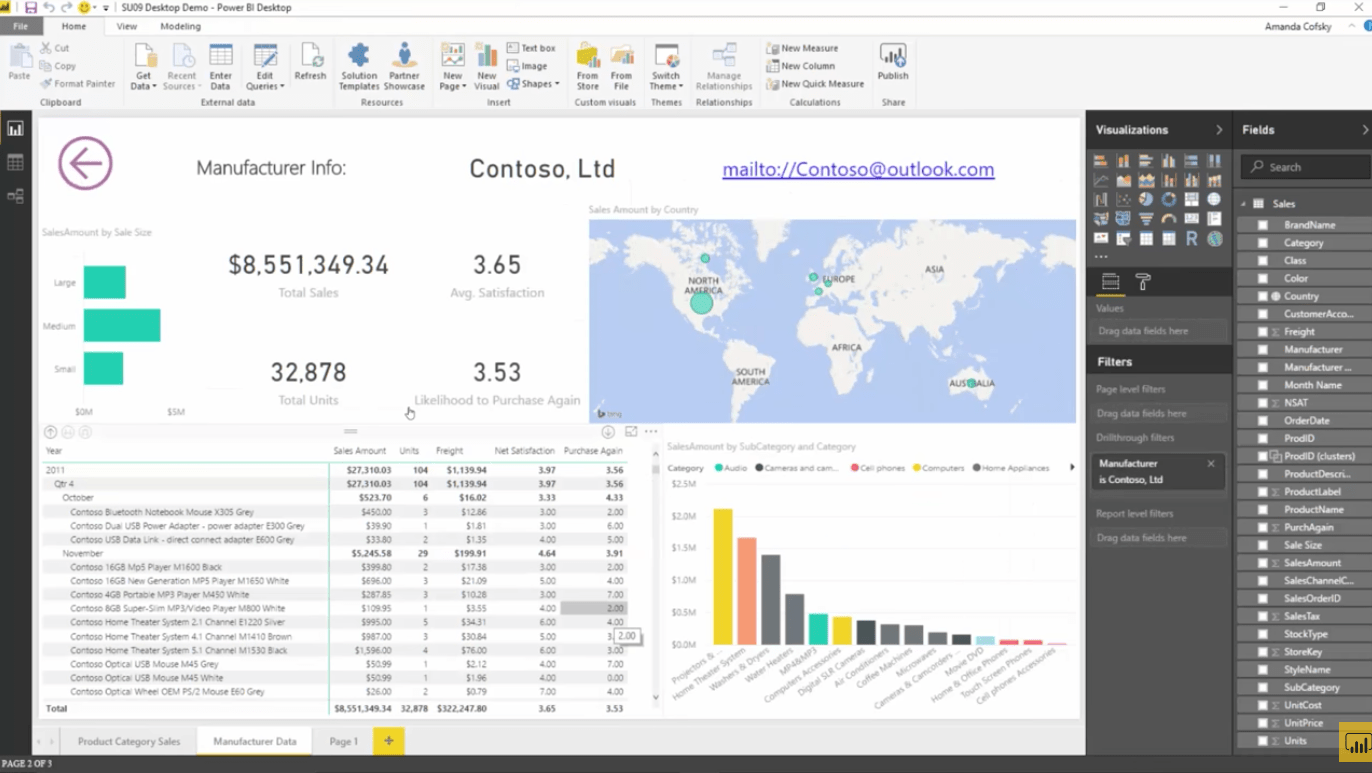
Task: Open Data view in left sidebar
Action: (15, 162)
